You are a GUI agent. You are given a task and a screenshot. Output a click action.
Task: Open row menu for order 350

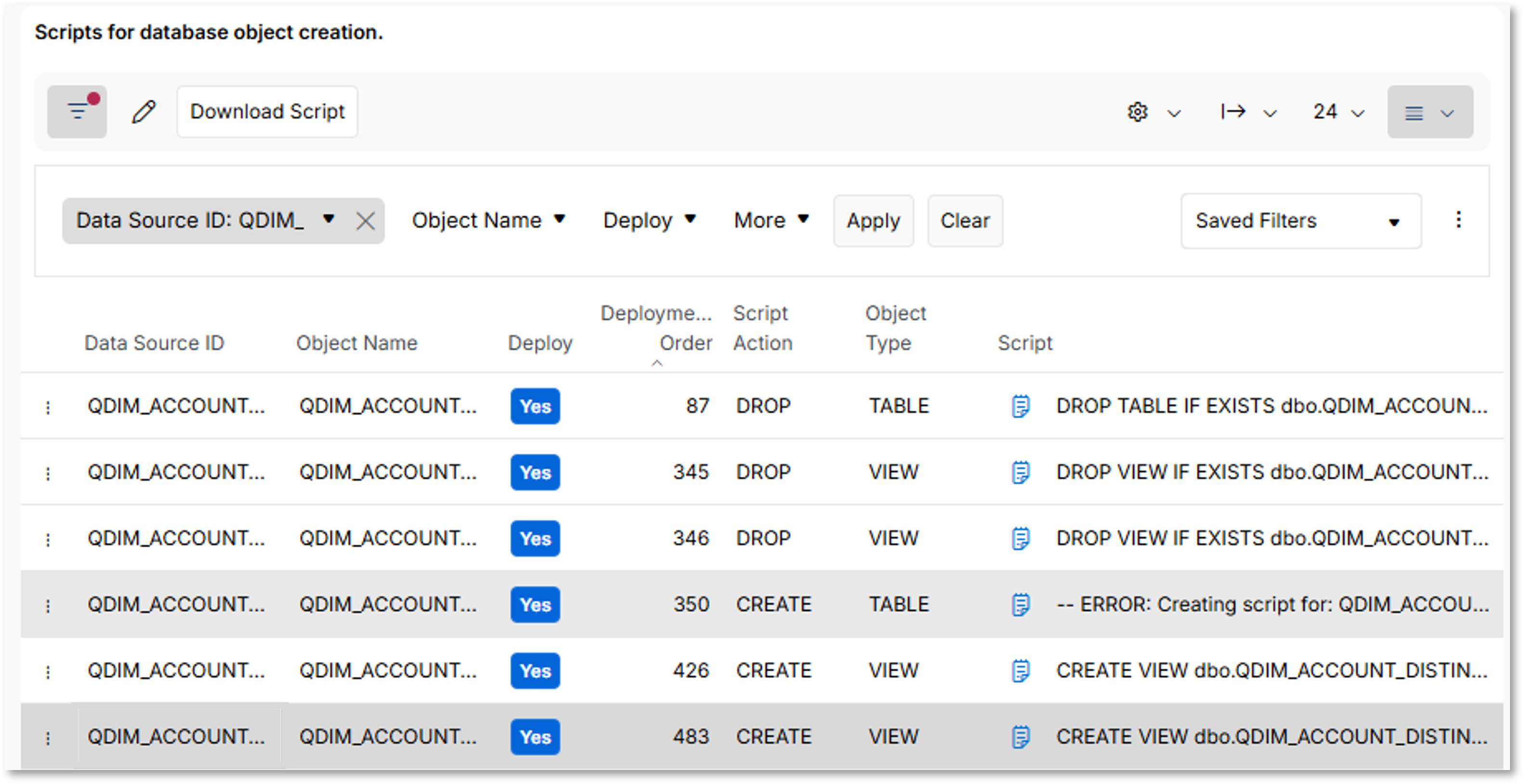coord(47,606)
